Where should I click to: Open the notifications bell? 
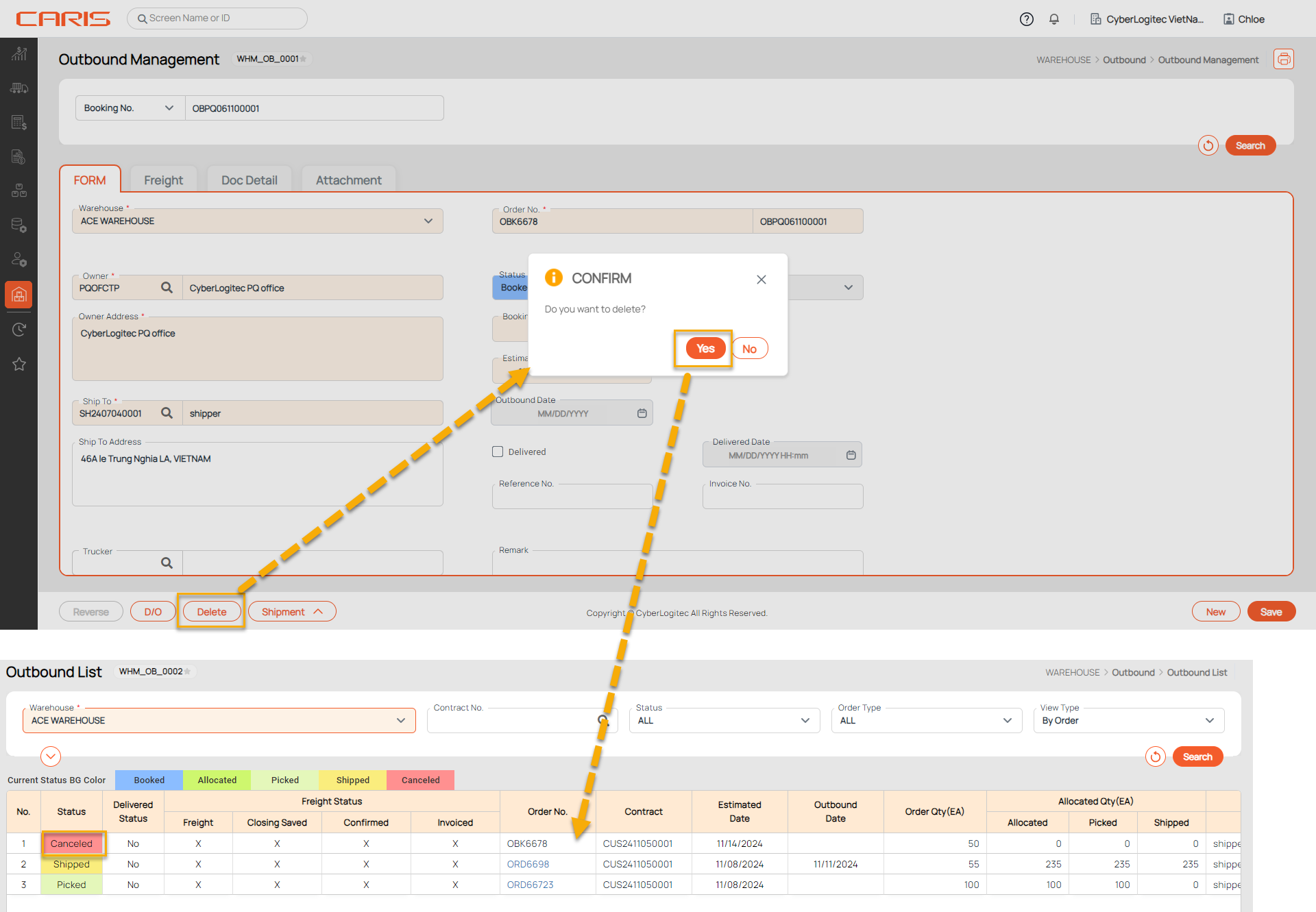[x=1054, y=19]
